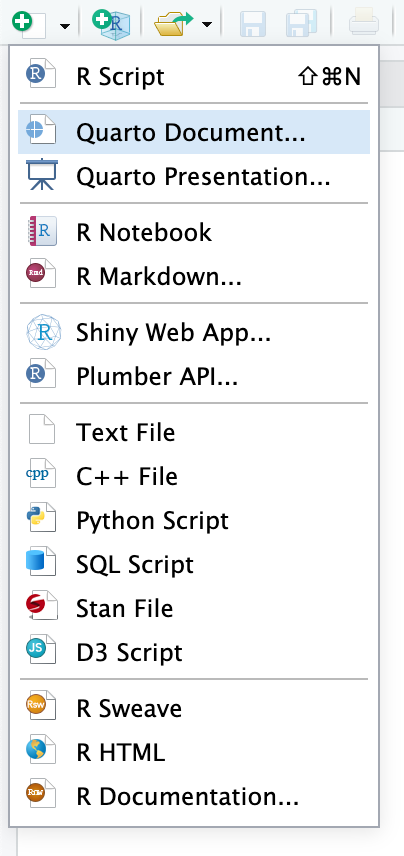This screenshot has height=856, width=404.
Task: Choose R Documentation... menu entry
Action: [x=194, y=796]
